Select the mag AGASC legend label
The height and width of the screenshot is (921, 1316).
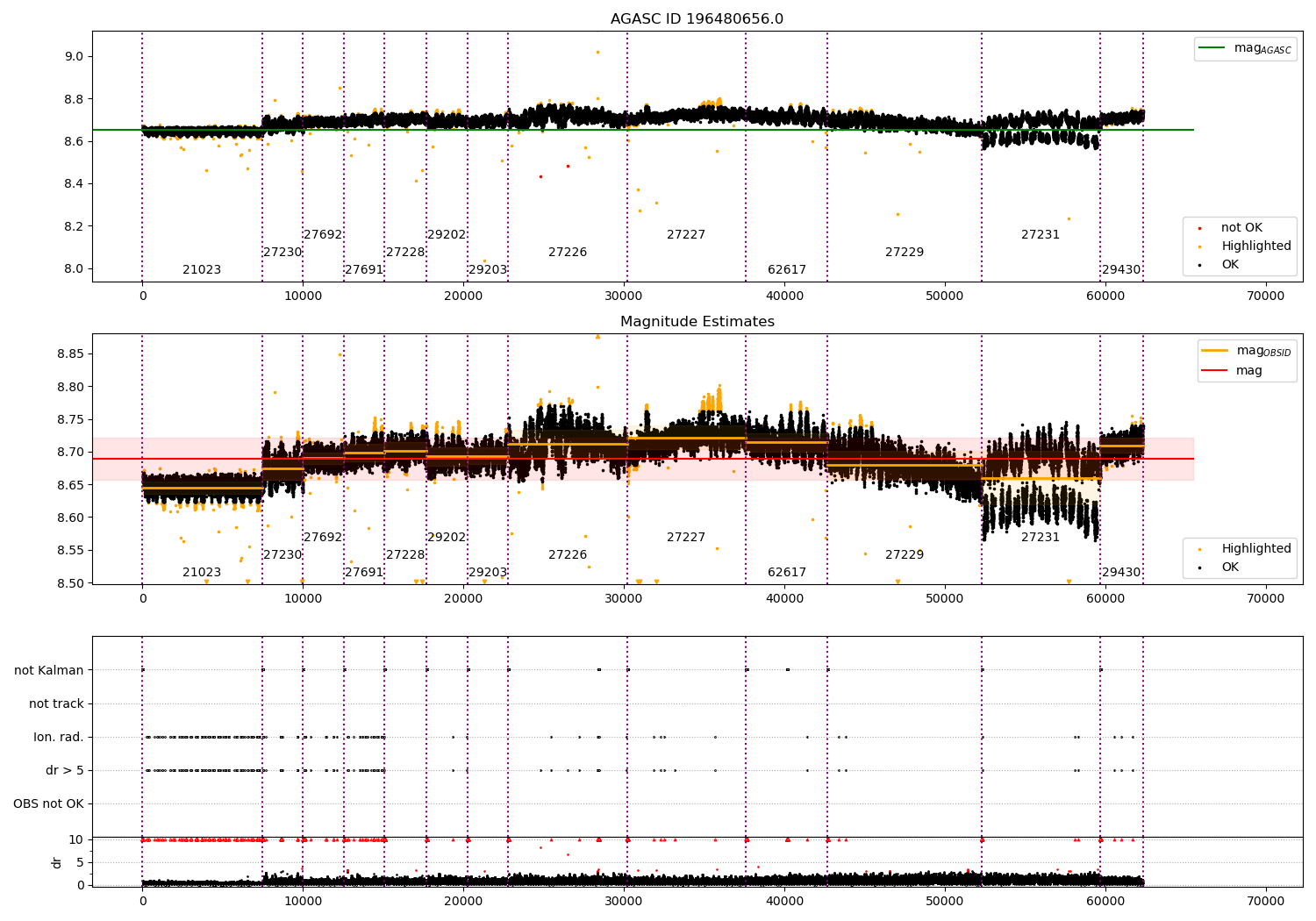coord(1262,48)
